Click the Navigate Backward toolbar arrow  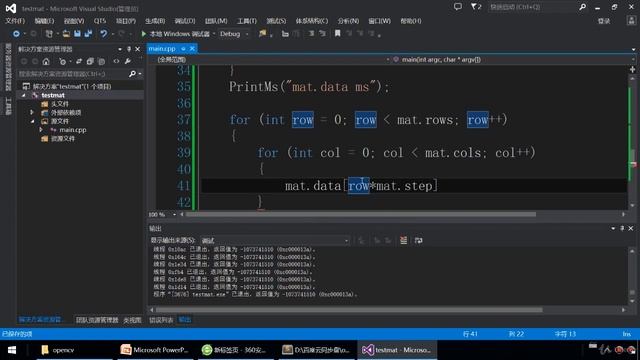[16, 34]
